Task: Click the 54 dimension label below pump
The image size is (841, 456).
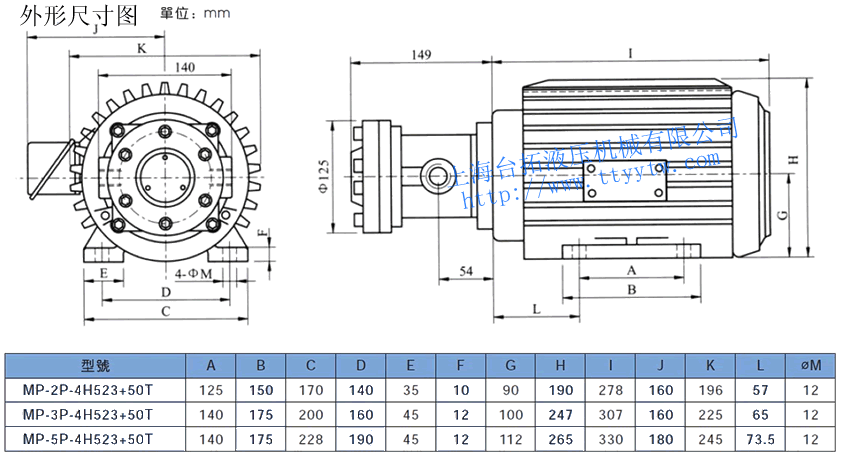Action: [466, 271]
